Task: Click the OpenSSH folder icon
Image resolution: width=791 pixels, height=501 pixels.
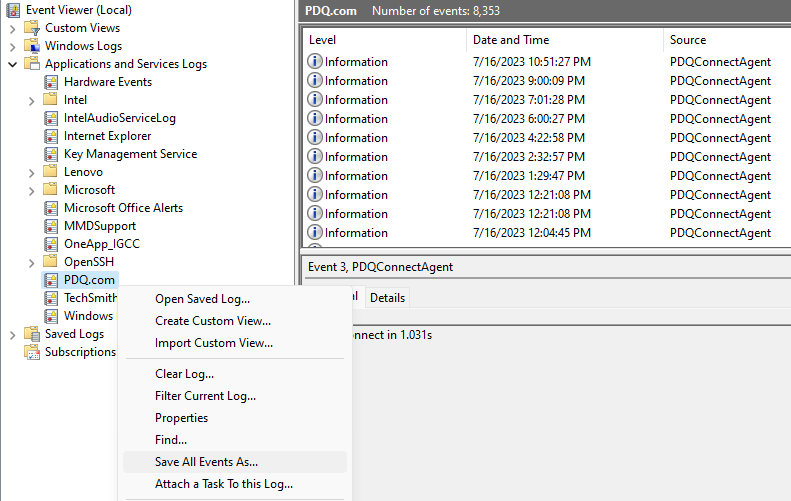Action: [x=50, y=261]
